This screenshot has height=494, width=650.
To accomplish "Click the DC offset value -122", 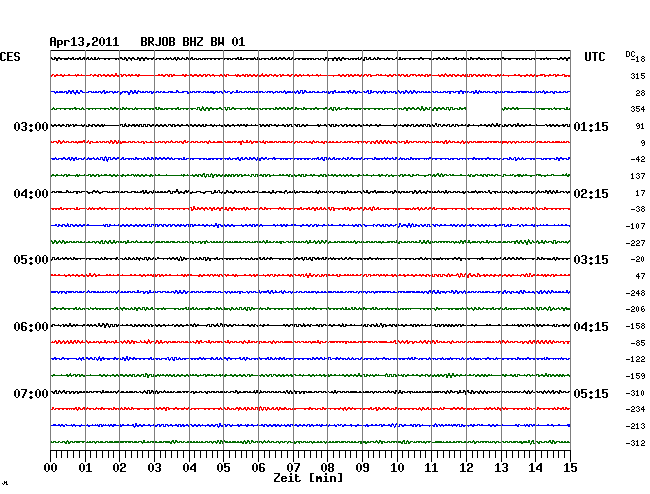I will point(635,359).
